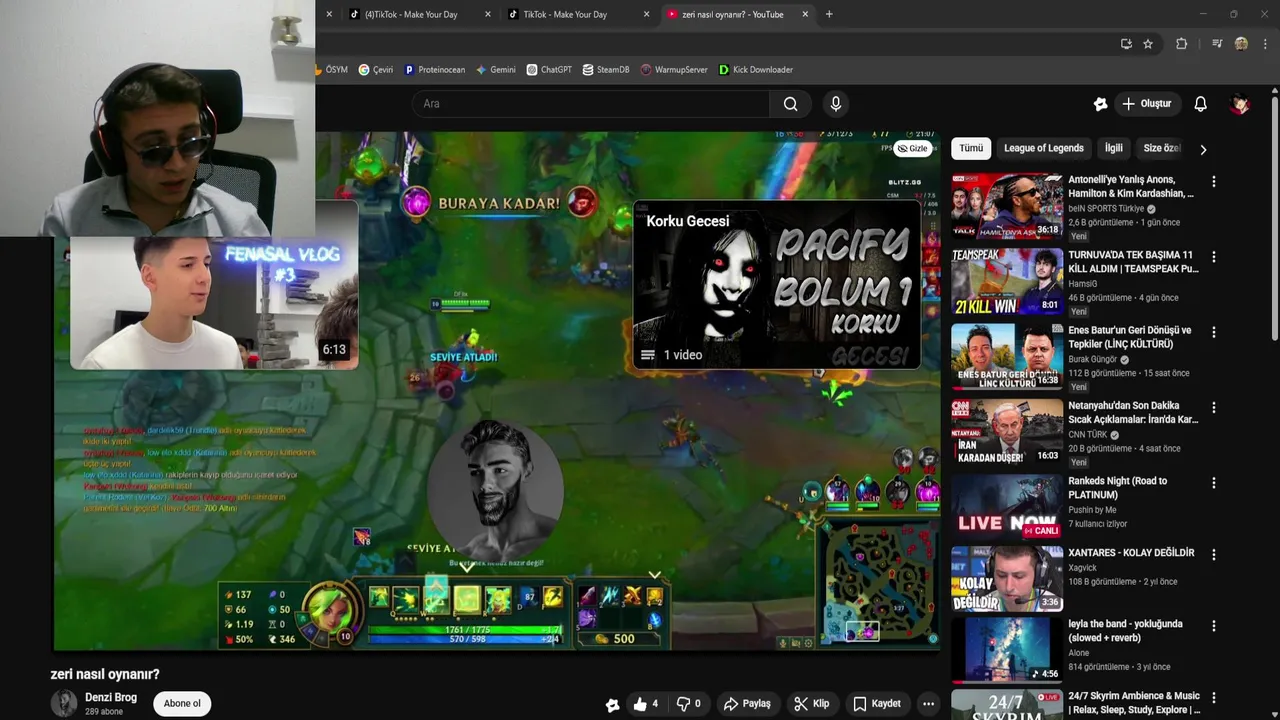Open options menu for Antonelli'ye Yanlış Anons video
1280x720 pixels.
1214,182
